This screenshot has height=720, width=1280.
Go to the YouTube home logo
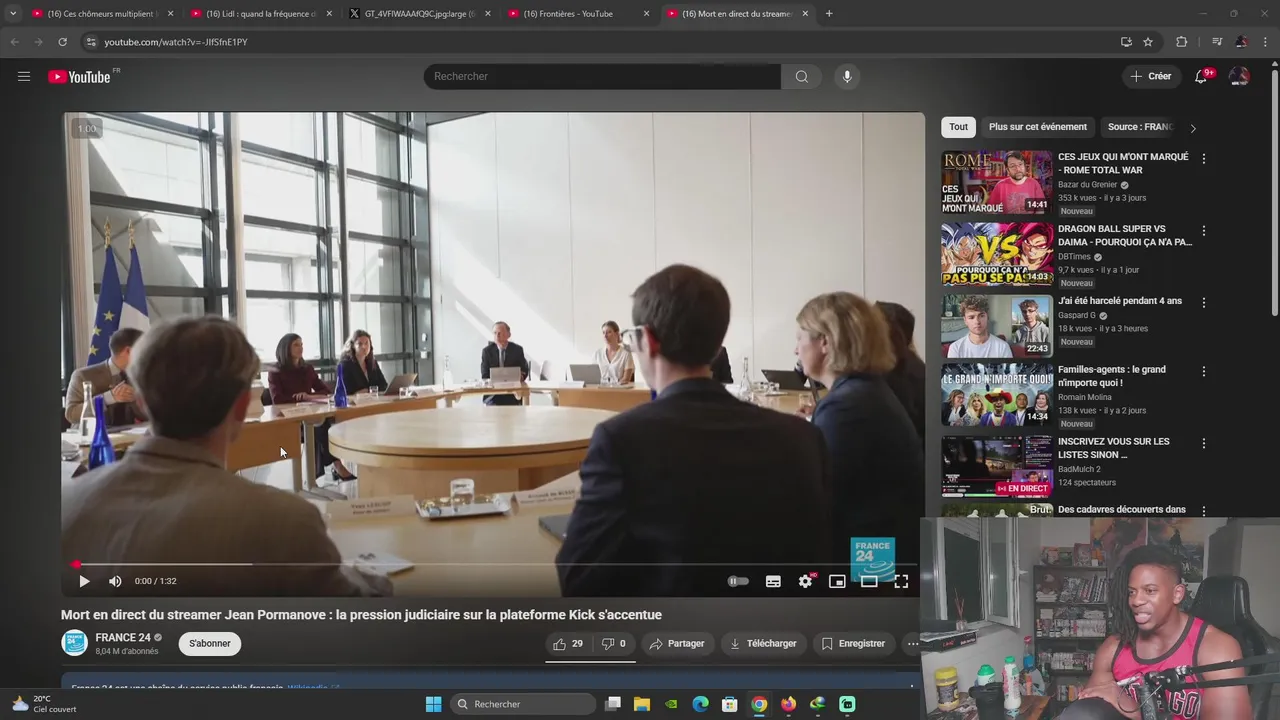[x=80, y=77]
